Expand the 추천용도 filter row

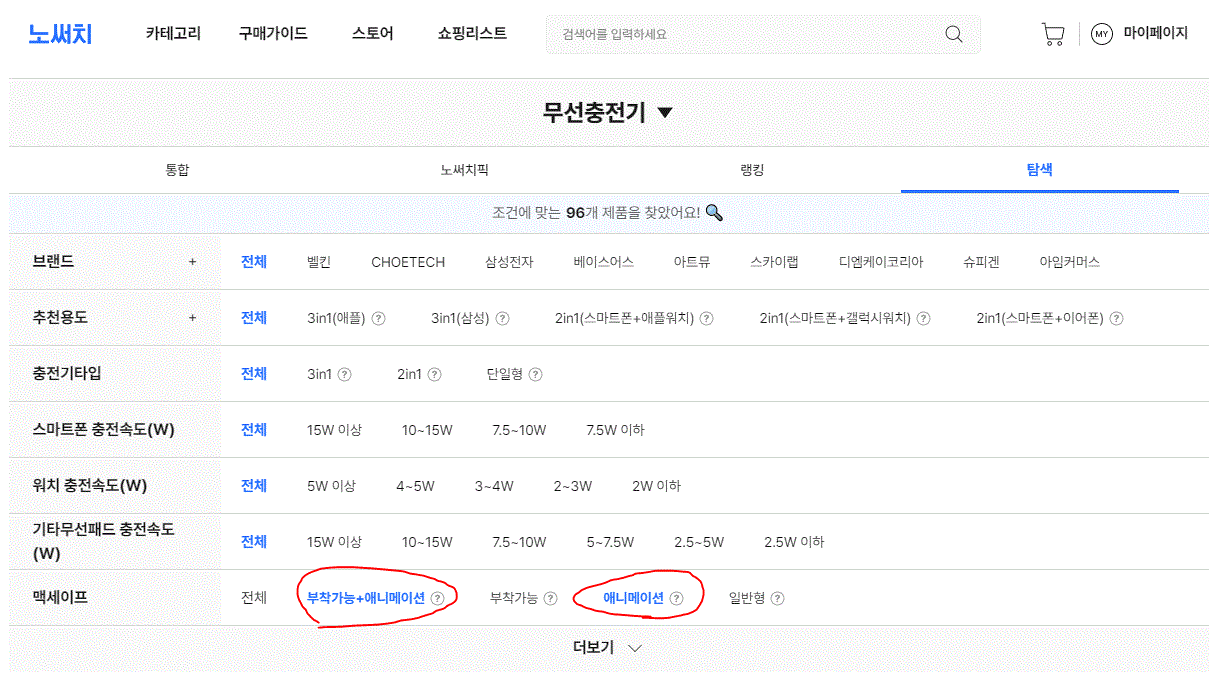(193, 318)
